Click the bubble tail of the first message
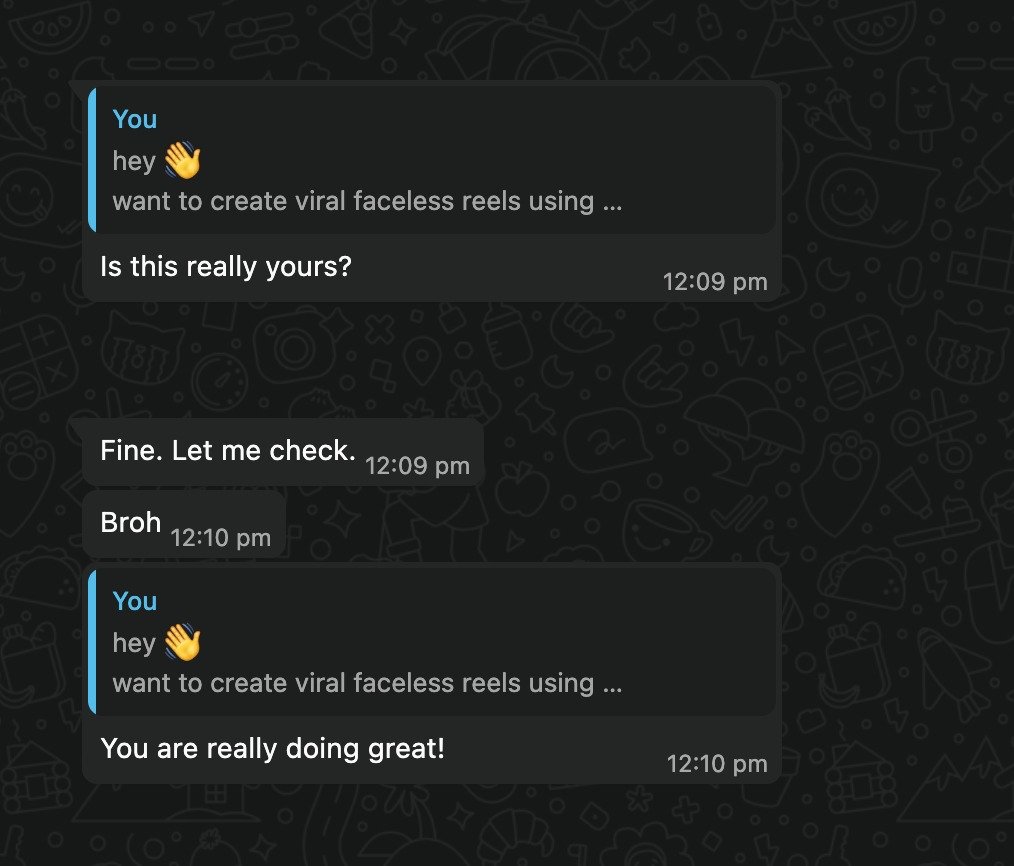 coord(77,88)
